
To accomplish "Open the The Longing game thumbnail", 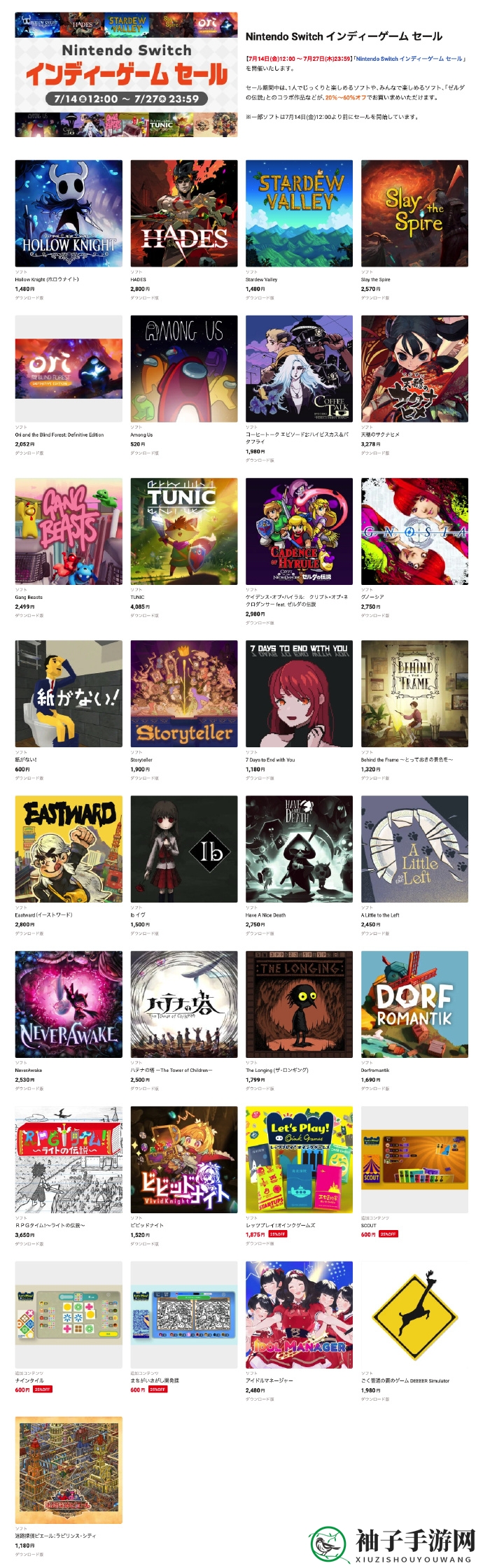I will (x=300, y=1005).
